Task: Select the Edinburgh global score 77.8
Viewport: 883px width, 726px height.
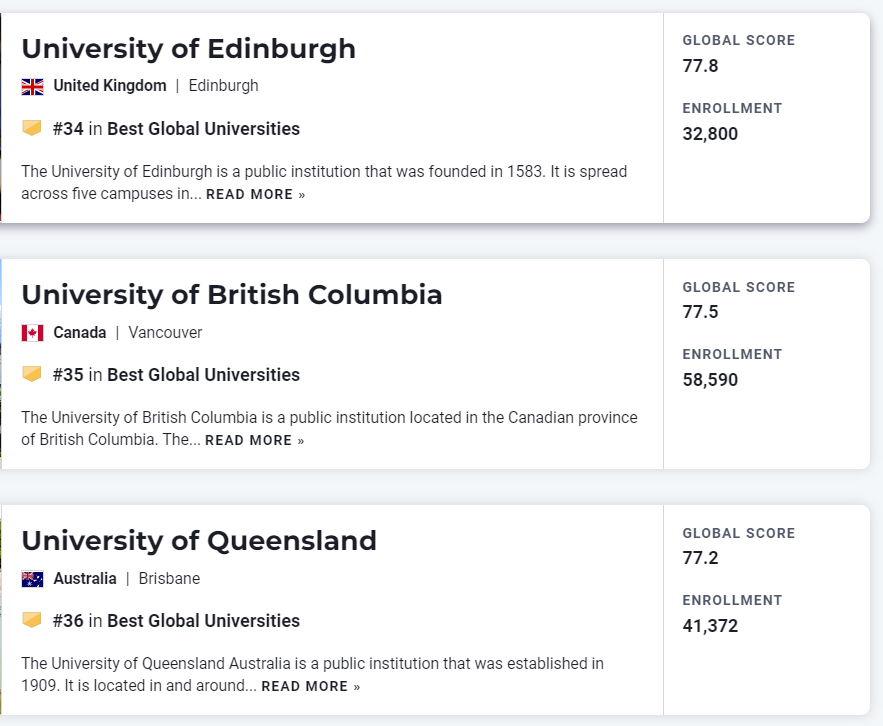Action: [x=700, y=66]
